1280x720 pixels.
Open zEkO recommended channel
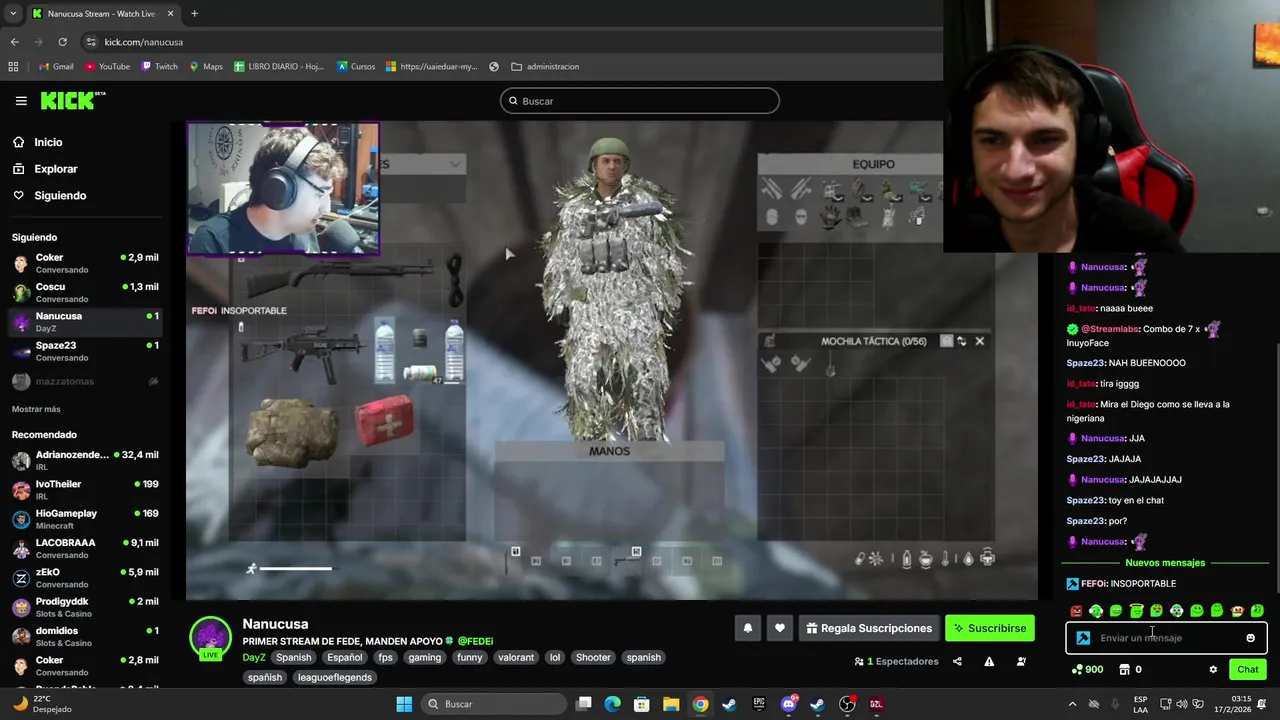(x=85, y=578)
